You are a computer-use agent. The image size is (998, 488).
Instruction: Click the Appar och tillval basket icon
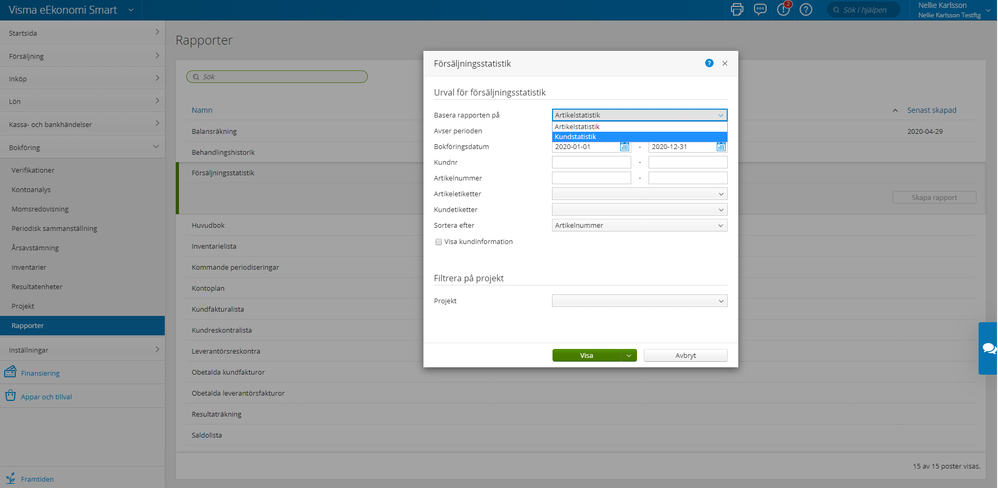tap(10, 396)
